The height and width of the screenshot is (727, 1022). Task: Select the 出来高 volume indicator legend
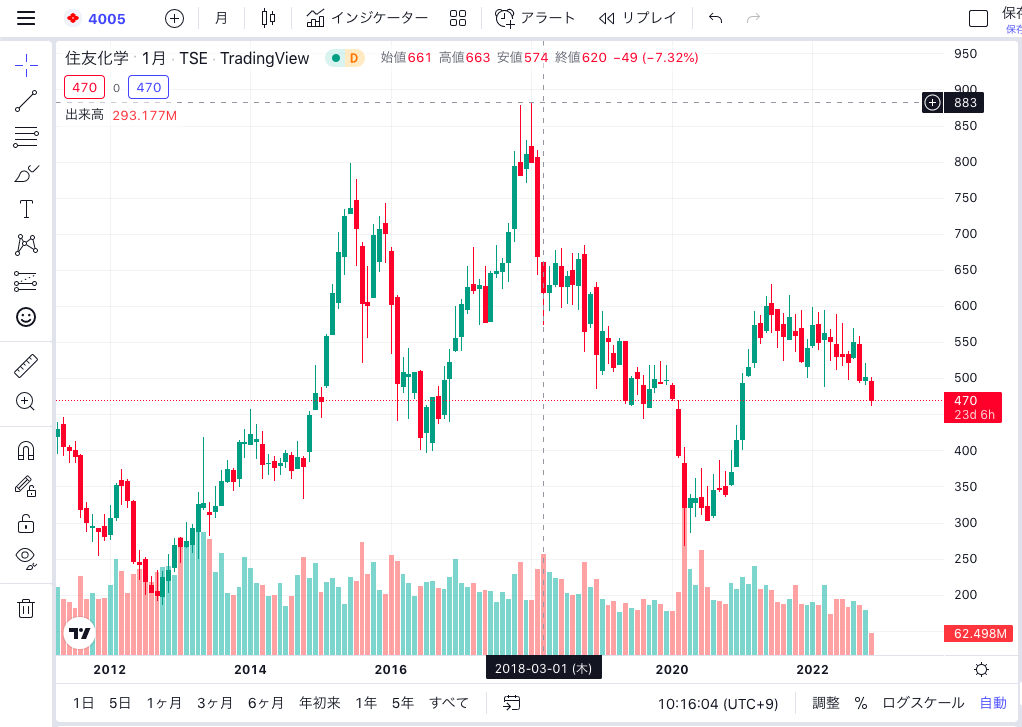tap(84, 115)
